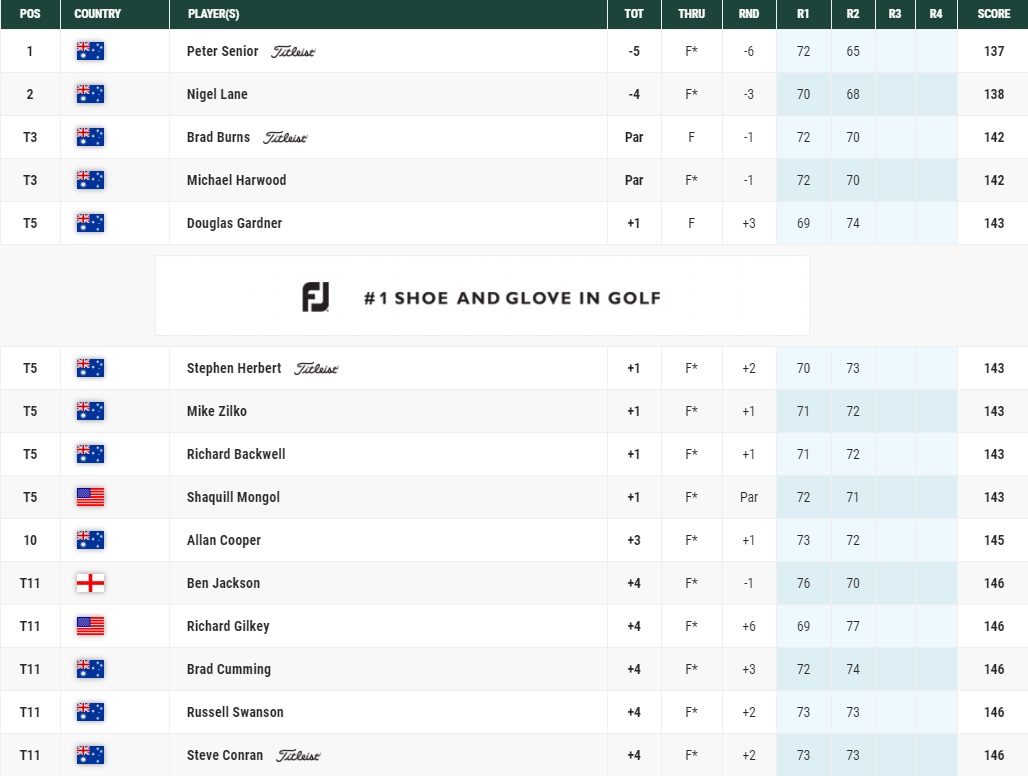This screenshot has width=1028, height=776.
Task: Select the POS column header
Action: coord(30,14)
